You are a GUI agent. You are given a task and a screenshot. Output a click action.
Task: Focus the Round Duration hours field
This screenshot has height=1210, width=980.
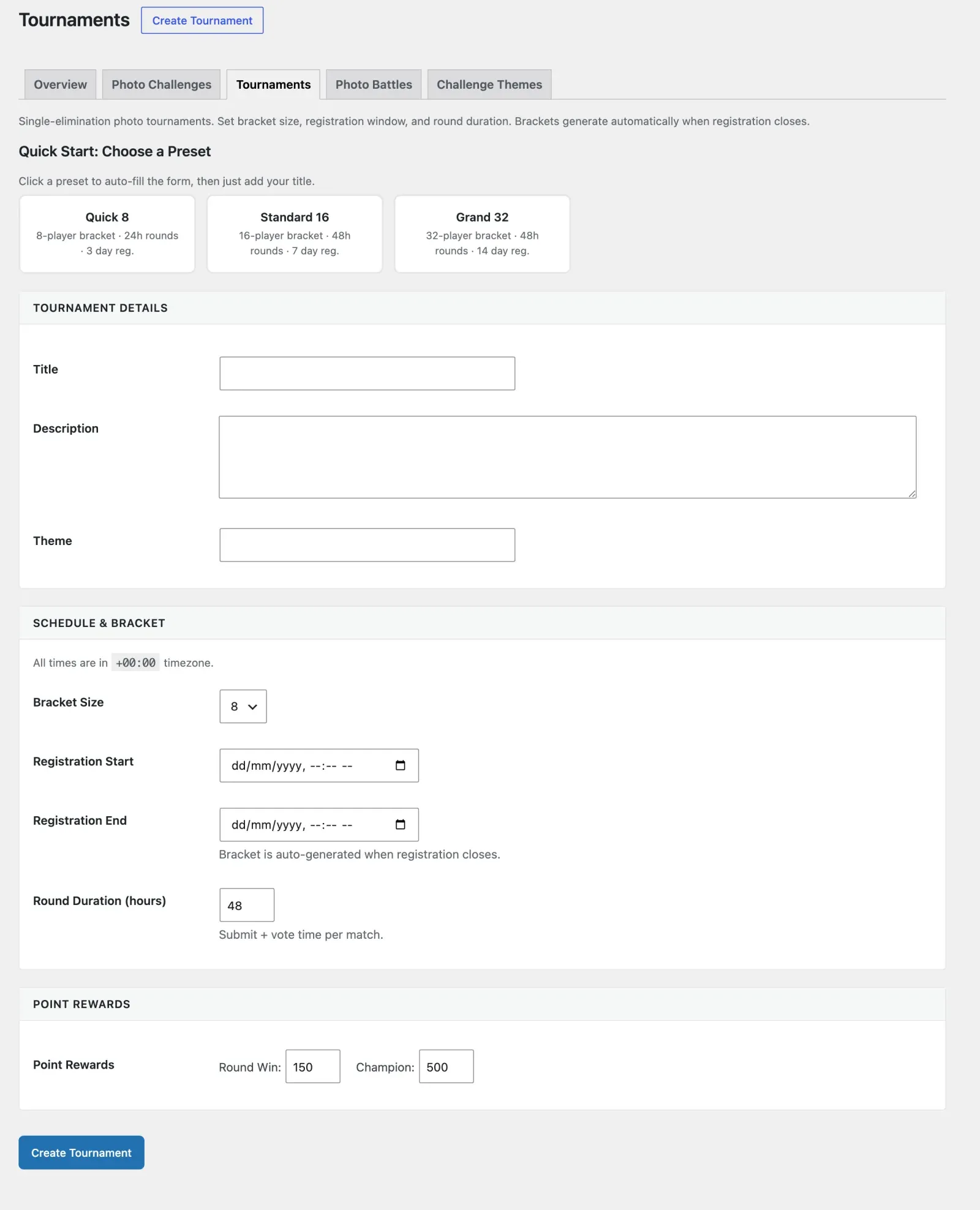click(247, 905)
